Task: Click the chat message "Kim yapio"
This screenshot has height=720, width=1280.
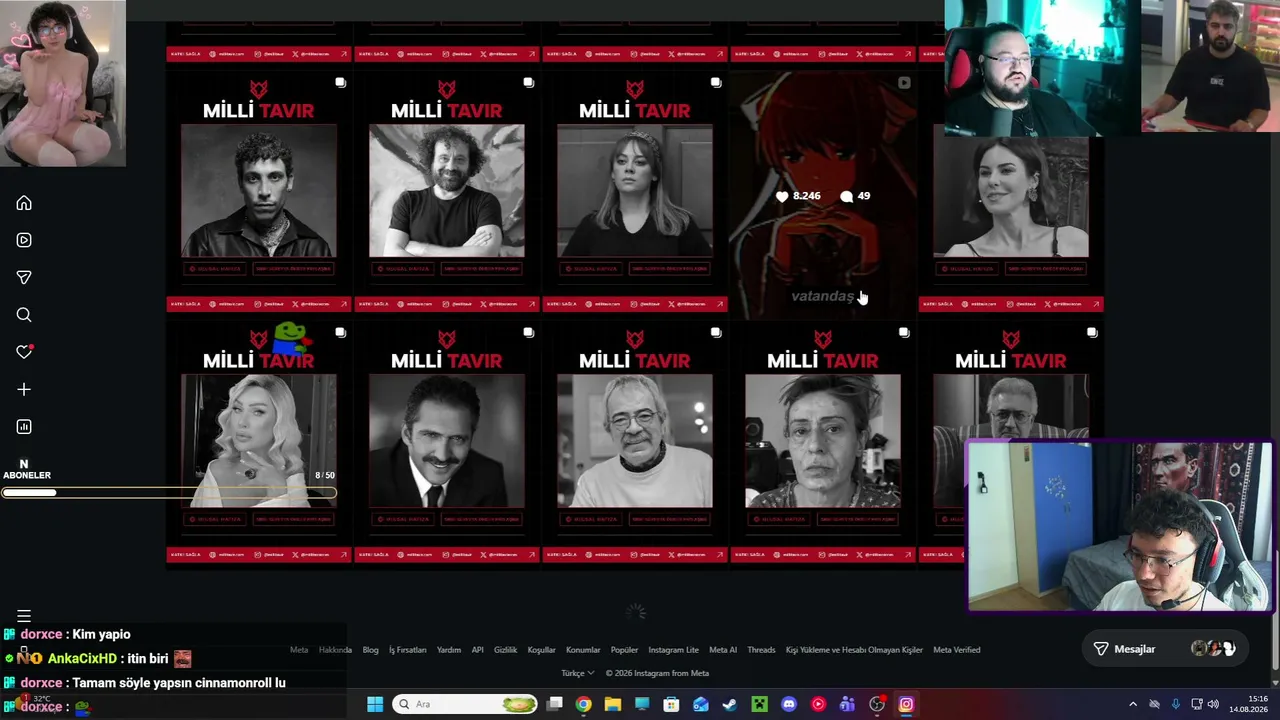Action: click(x=101, y=634)
